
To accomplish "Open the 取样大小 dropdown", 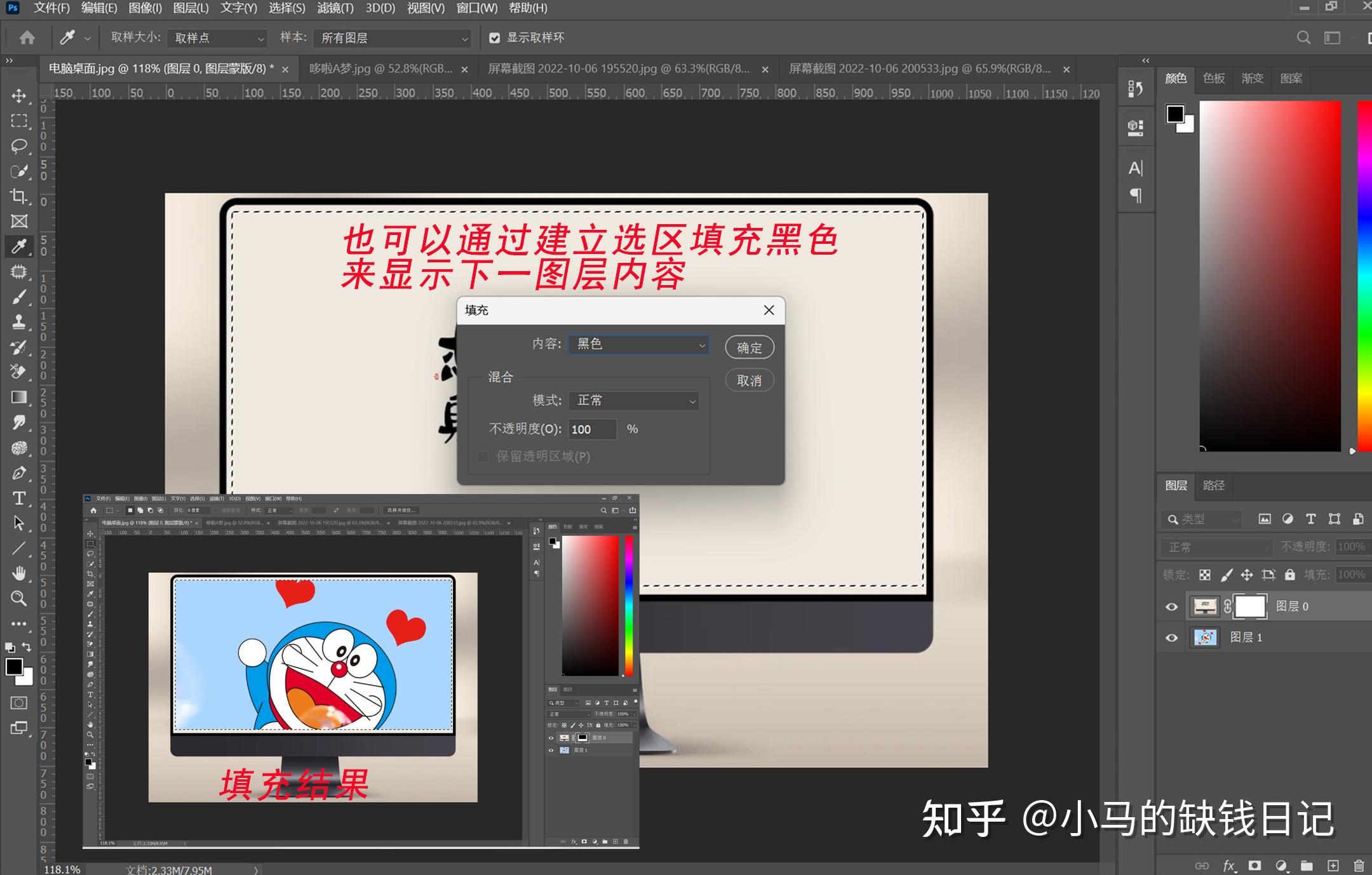I will click(217, 38).
